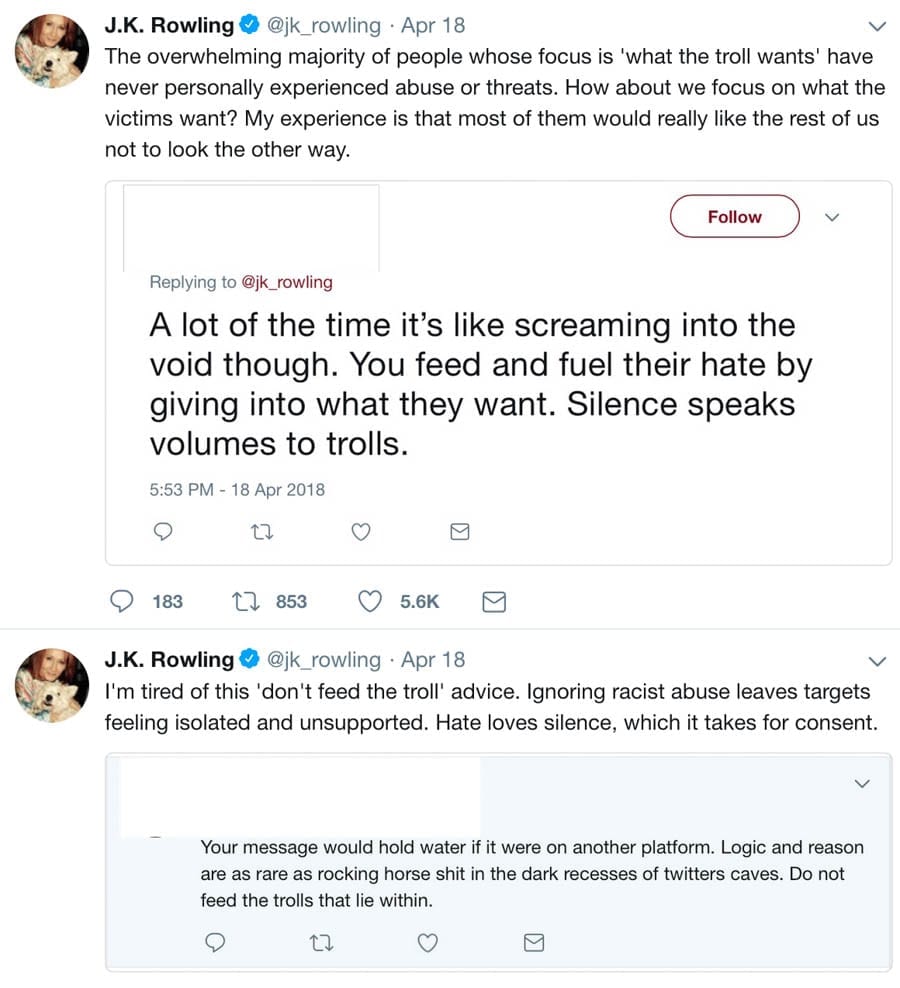The width and height of the screenshot is (900, 988).
Task: Like Rowling's tweet with 5.6K likes
Action: coord(370,601)
